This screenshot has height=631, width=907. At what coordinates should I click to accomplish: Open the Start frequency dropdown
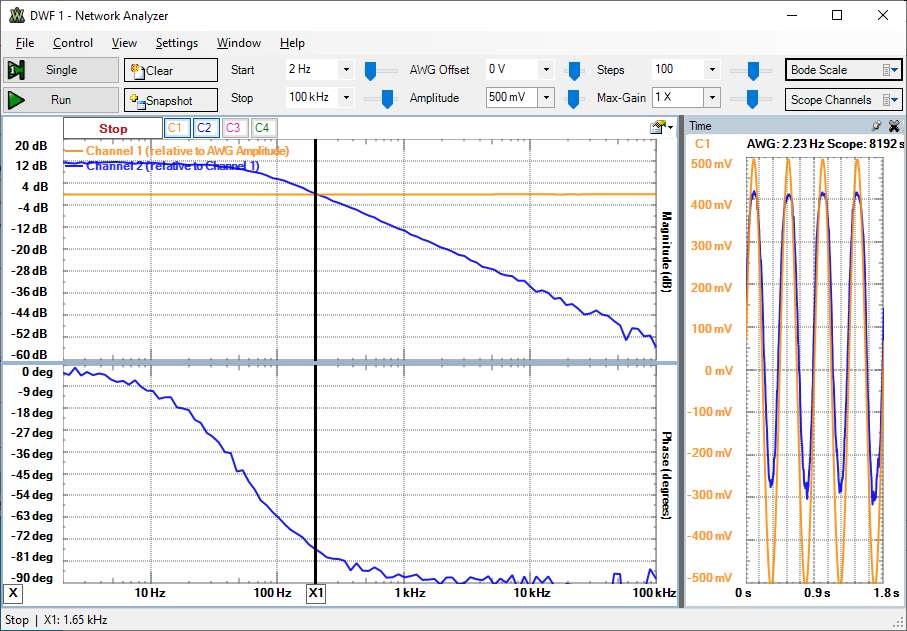346,70
